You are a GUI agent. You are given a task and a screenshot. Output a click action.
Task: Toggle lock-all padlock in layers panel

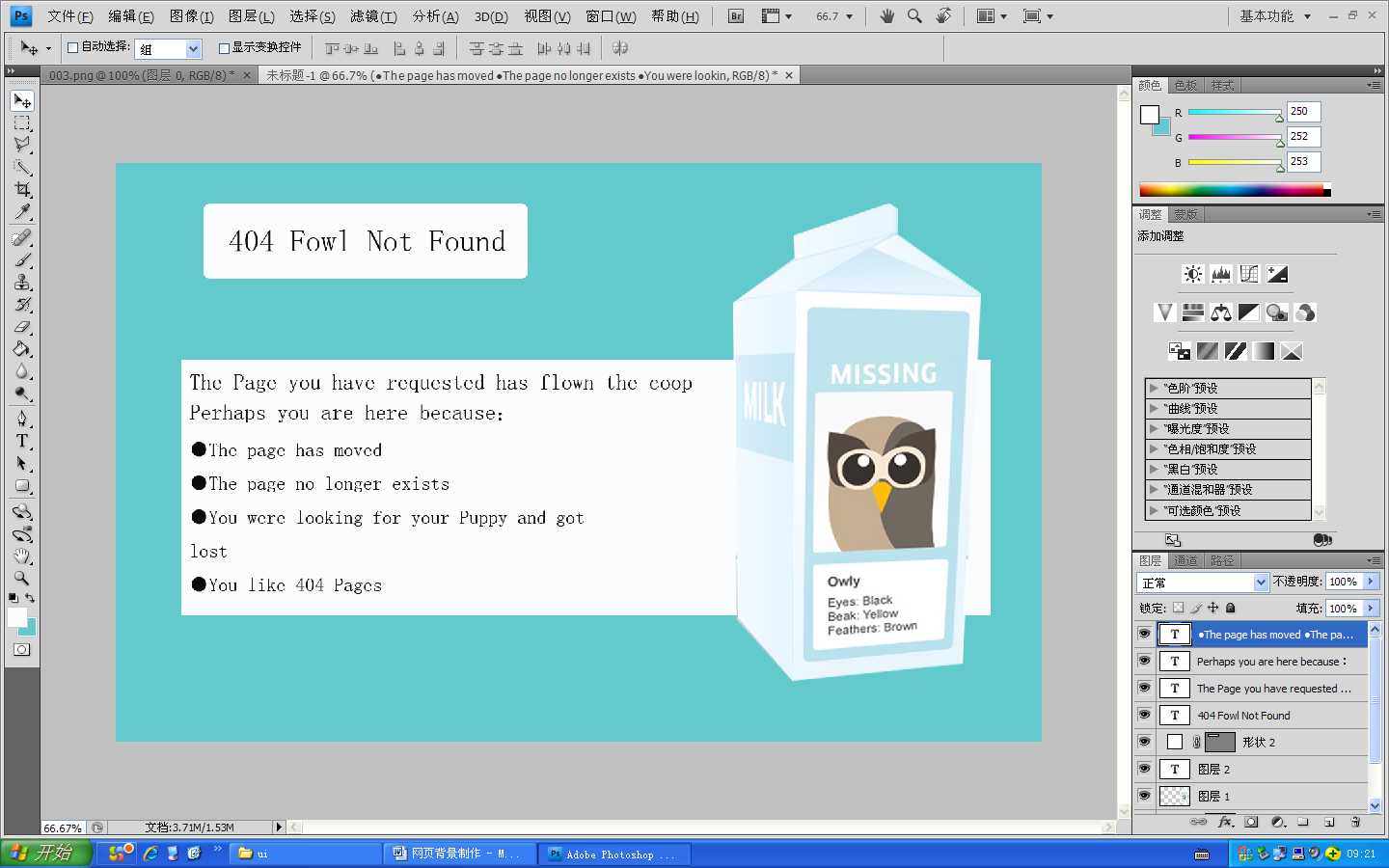point(1231,608)
